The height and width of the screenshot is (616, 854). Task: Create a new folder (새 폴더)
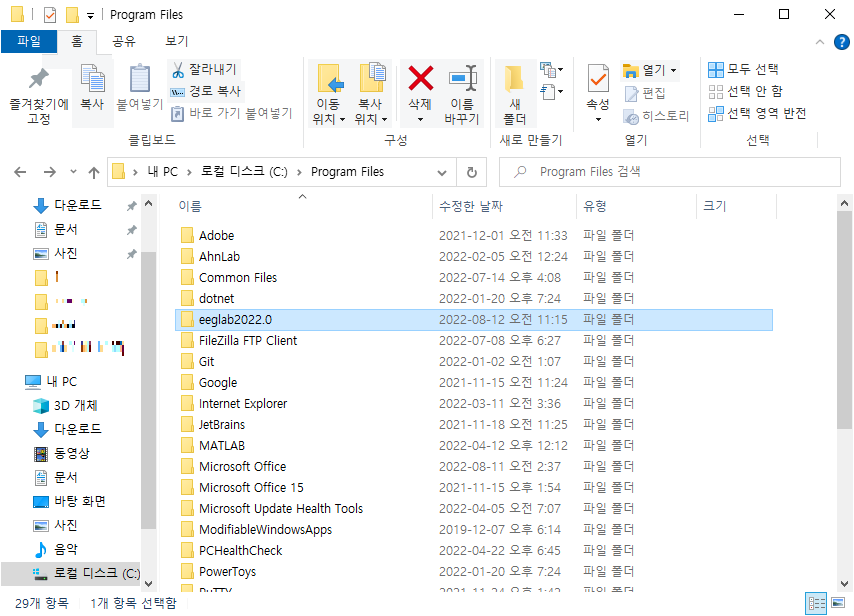(x=515, y=95)
